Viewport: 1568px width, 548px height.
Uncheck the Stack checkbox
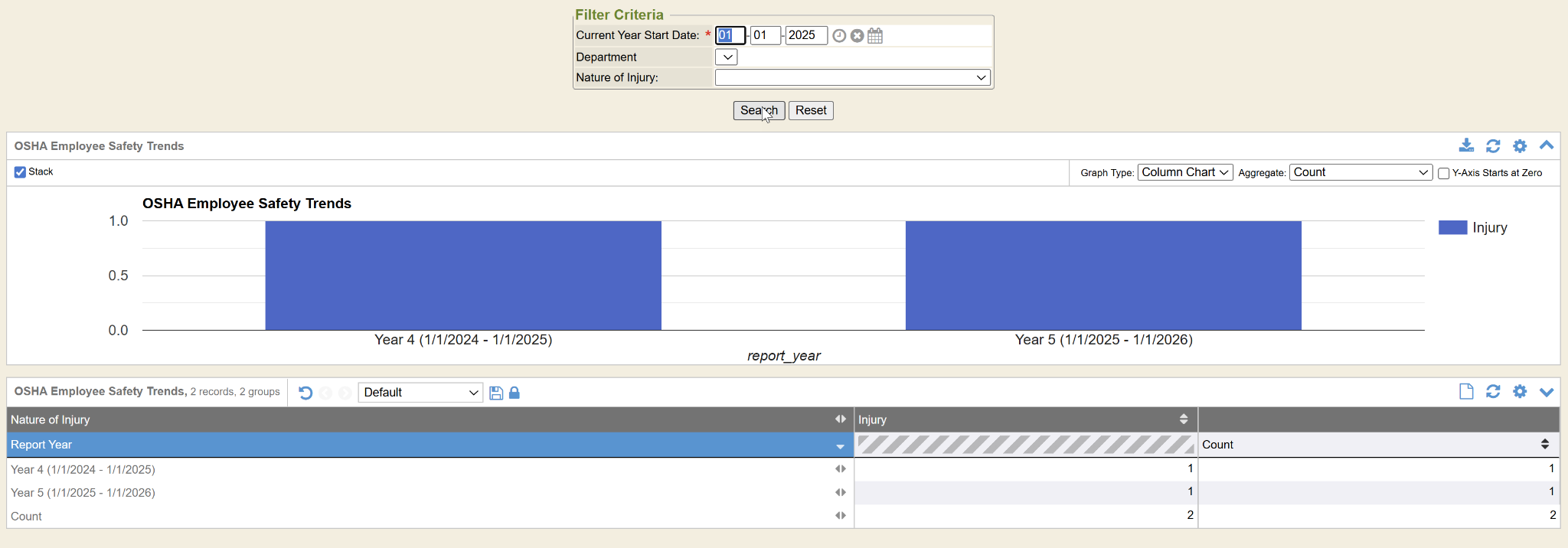coord(20,172)
